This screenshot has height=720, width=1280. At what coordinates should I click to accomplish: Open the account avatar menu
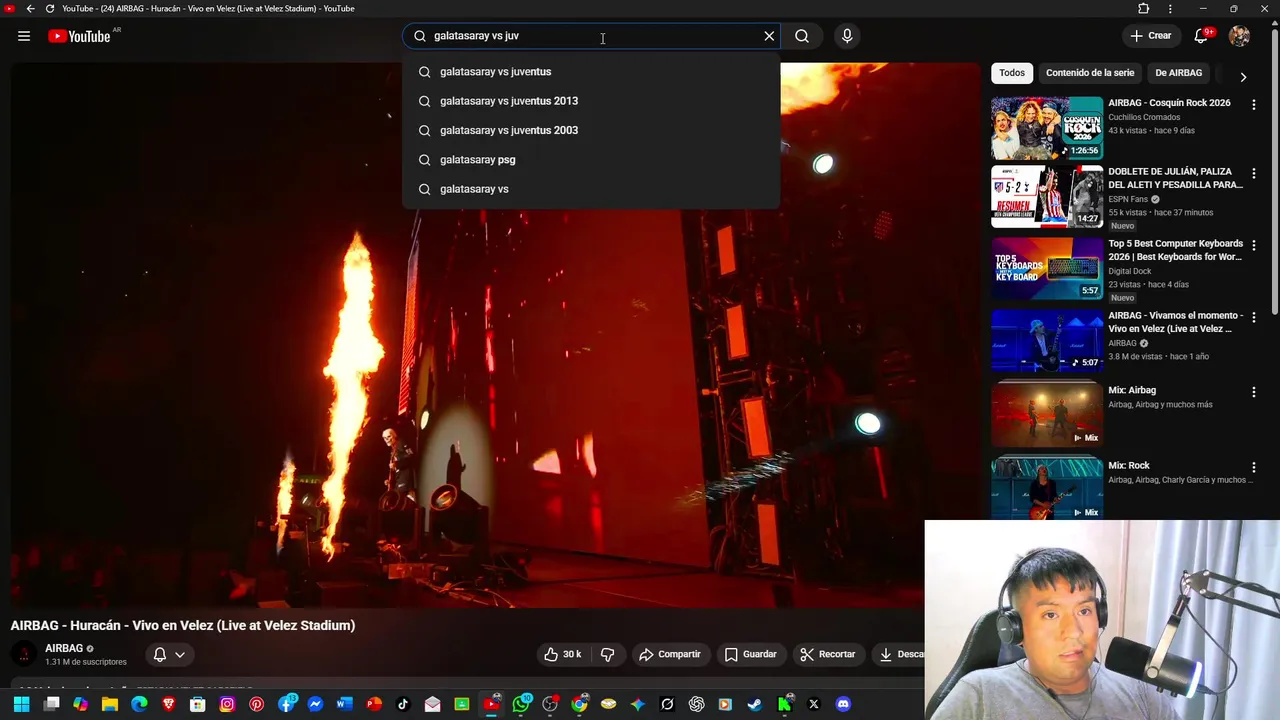point(1239,36)
